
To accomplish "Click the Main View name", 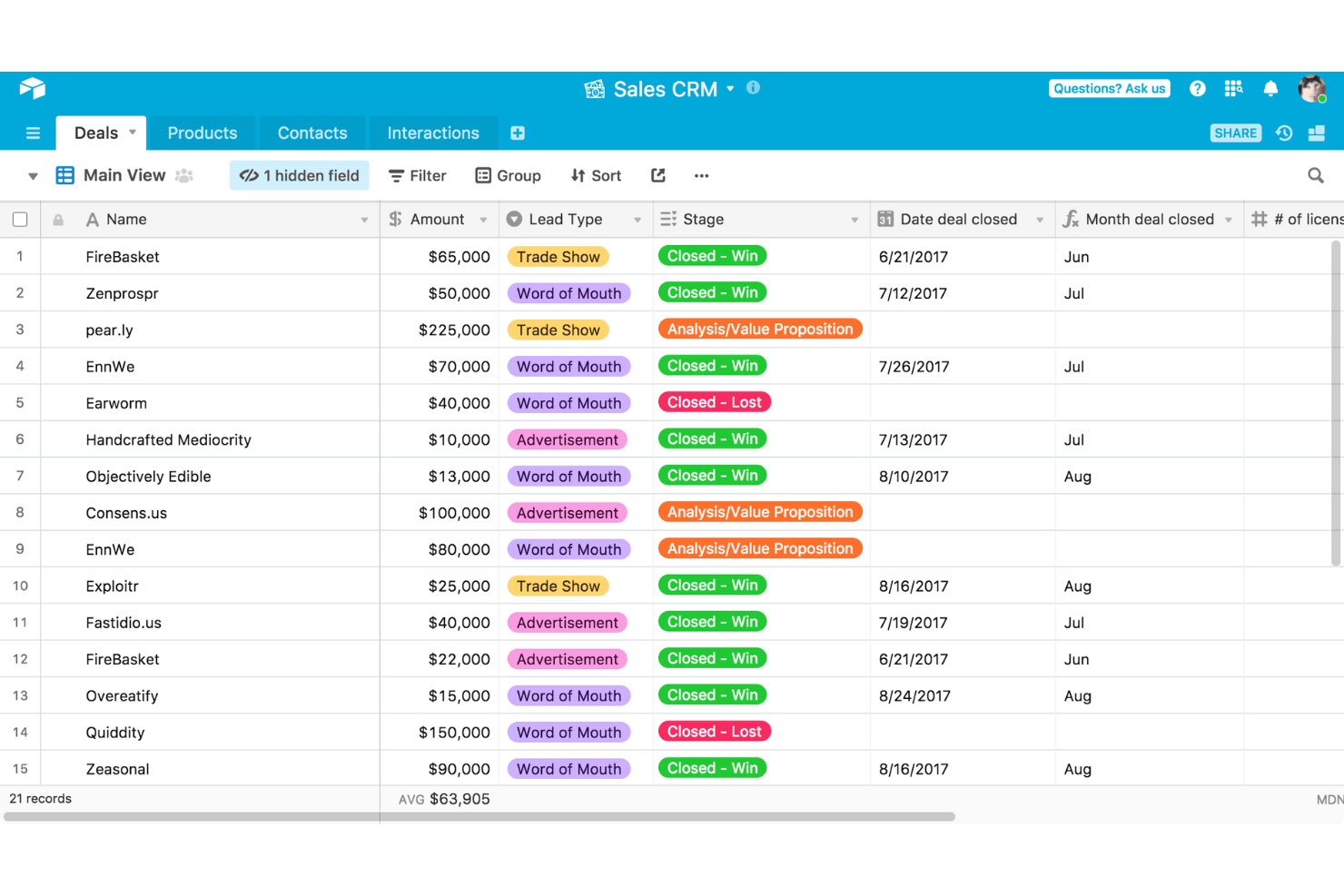I will point(124,175).
